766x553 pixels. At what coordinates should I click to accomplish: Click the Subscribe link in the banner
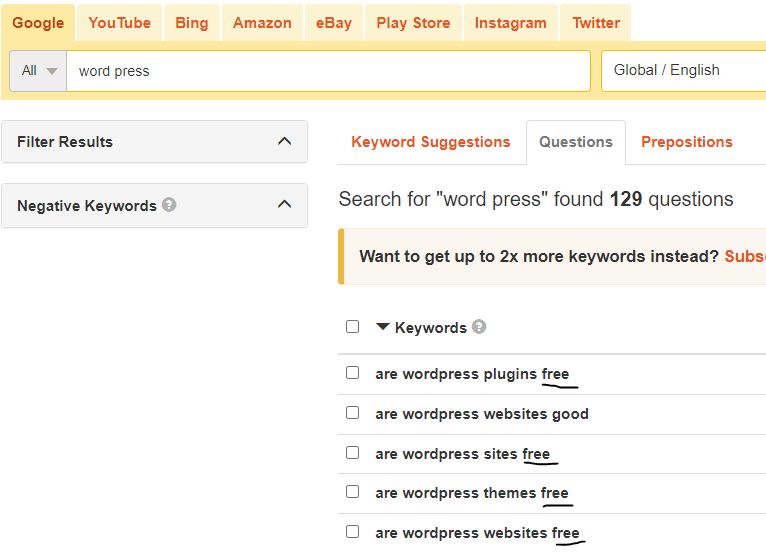745,256
